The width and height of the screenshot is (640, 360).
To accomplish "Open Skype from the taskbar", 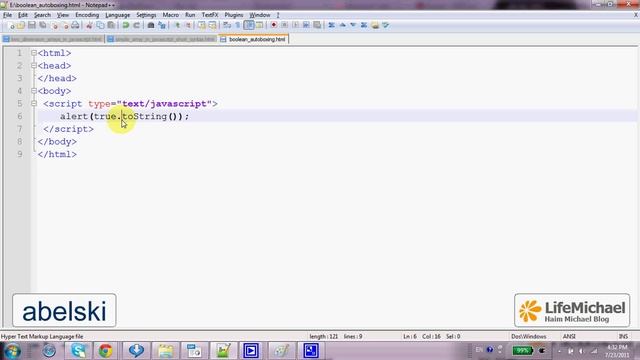I will tap(78, 351).
